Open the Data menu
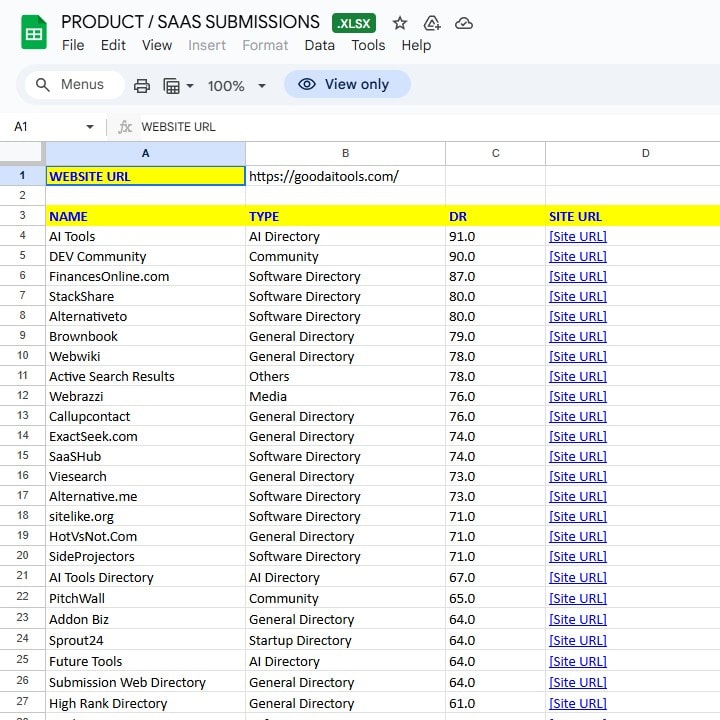Image resolution: width=720 pixels, height=720 pixels. (x=320, y=45)
